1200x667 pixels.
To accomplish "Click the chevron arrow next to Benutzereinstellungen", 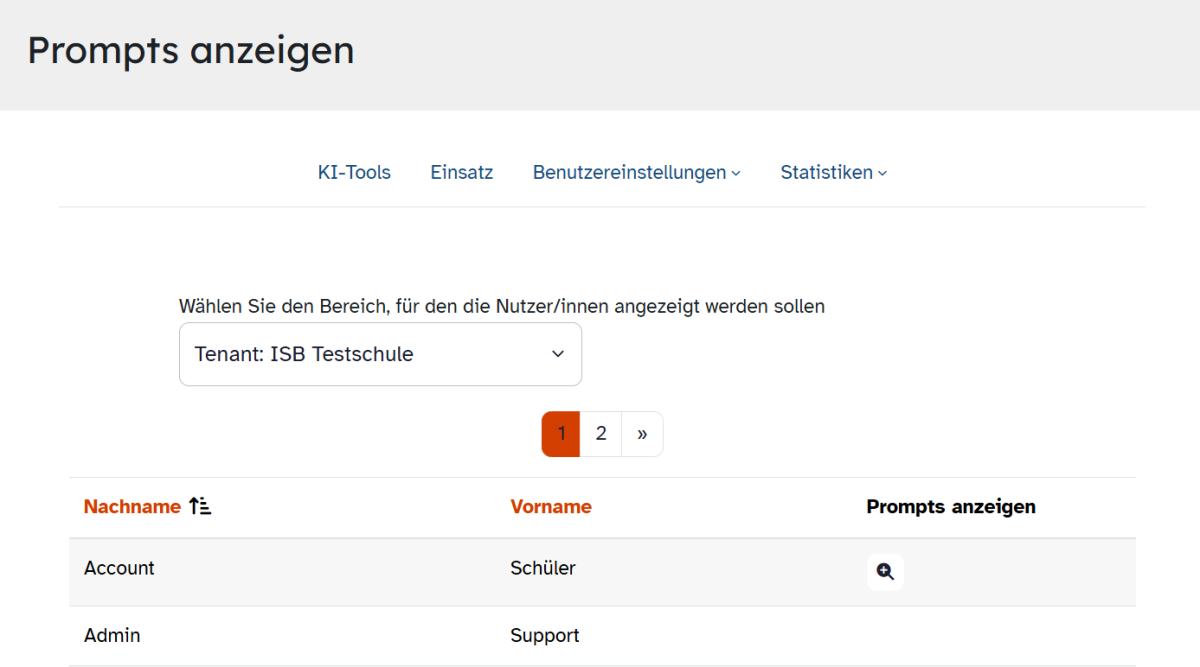I will pyautogui.click(x=736, y=174).
